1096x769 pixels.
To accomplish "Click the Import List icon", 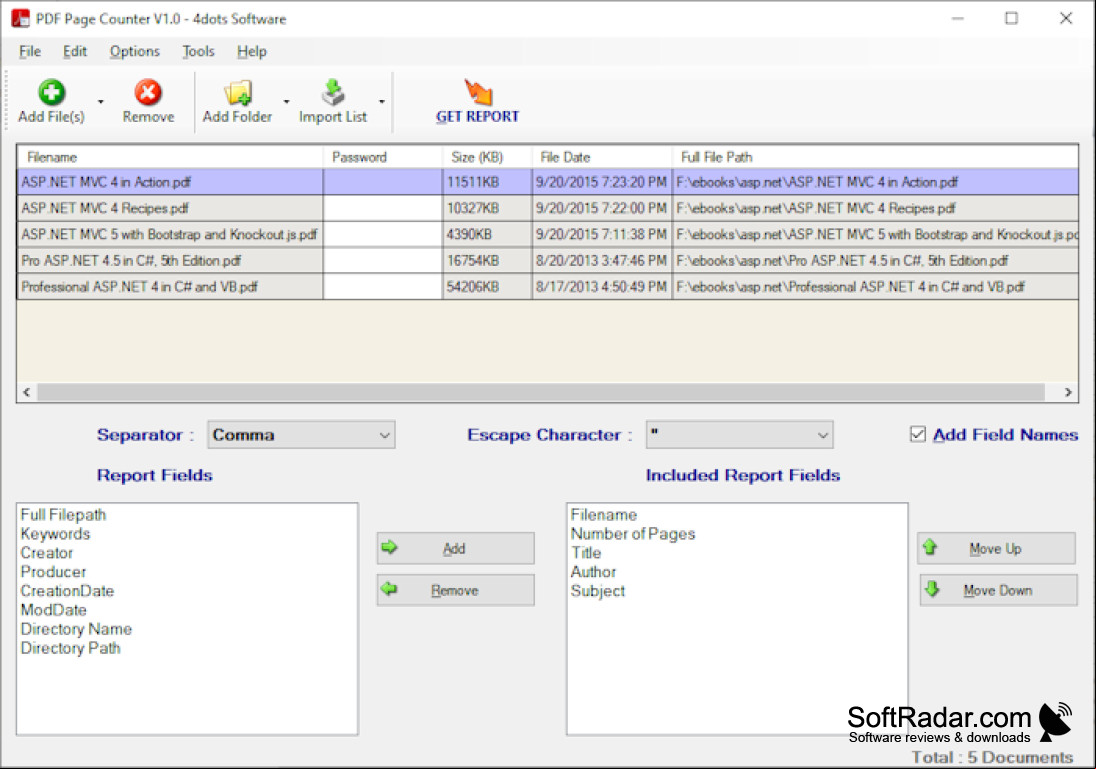I will click(x=333, y=92).
